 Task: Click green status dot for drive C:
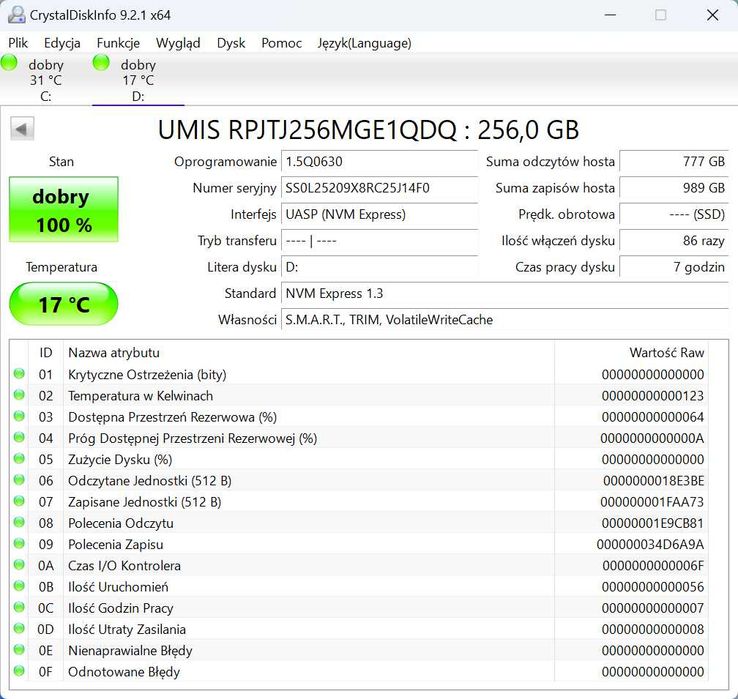click(x=9, y=63)
